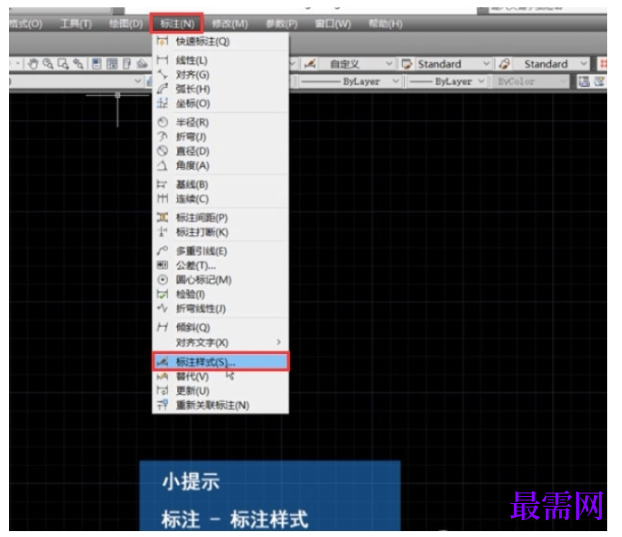This screenshot has width=622, height=537.
Task: Choose 更新(U) update entry
Action: point(221,391)
